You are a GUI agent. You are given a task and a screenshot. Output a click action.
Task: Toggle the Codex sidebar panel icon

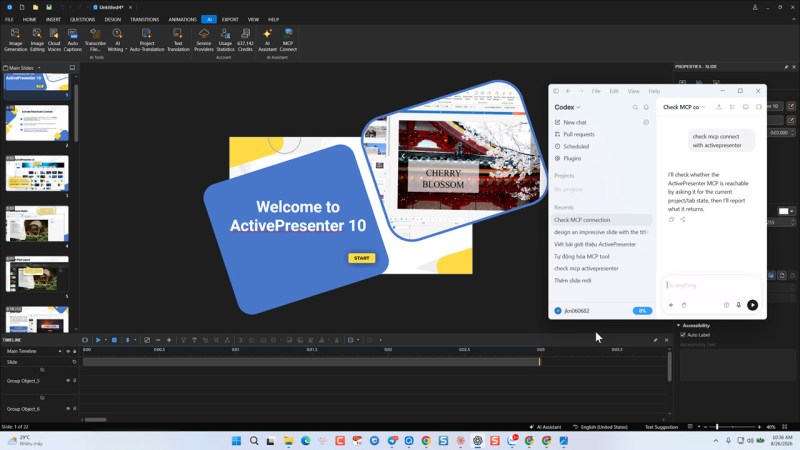(556, 91)
